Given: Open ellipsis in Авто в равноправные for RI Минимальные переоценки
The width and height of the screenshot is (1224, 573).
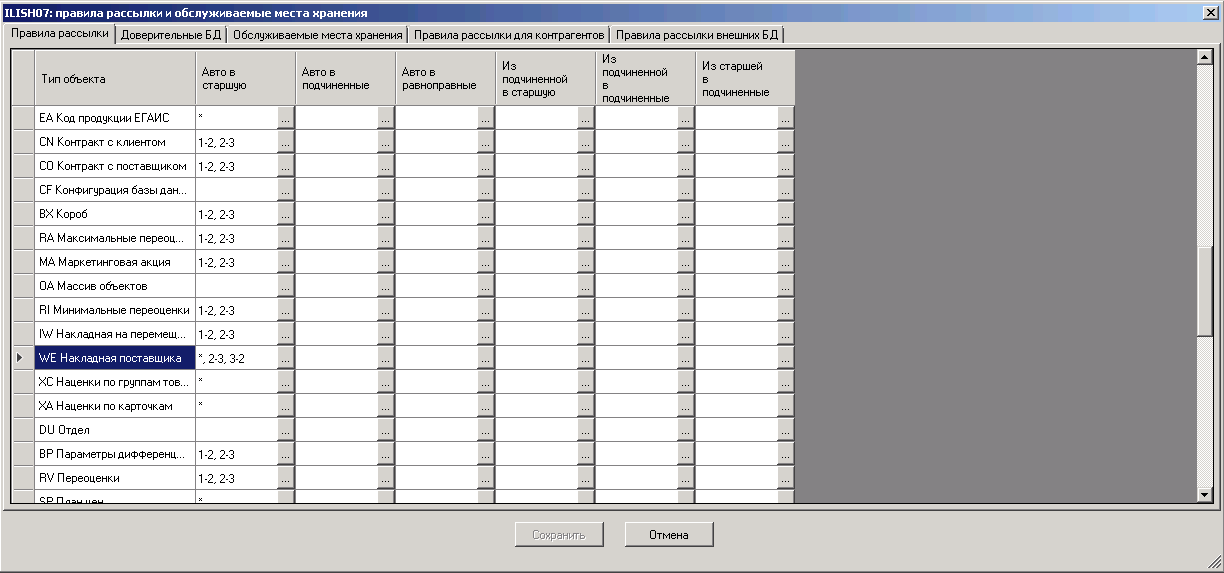Looking at the screenshot, I should click(486, 310).
